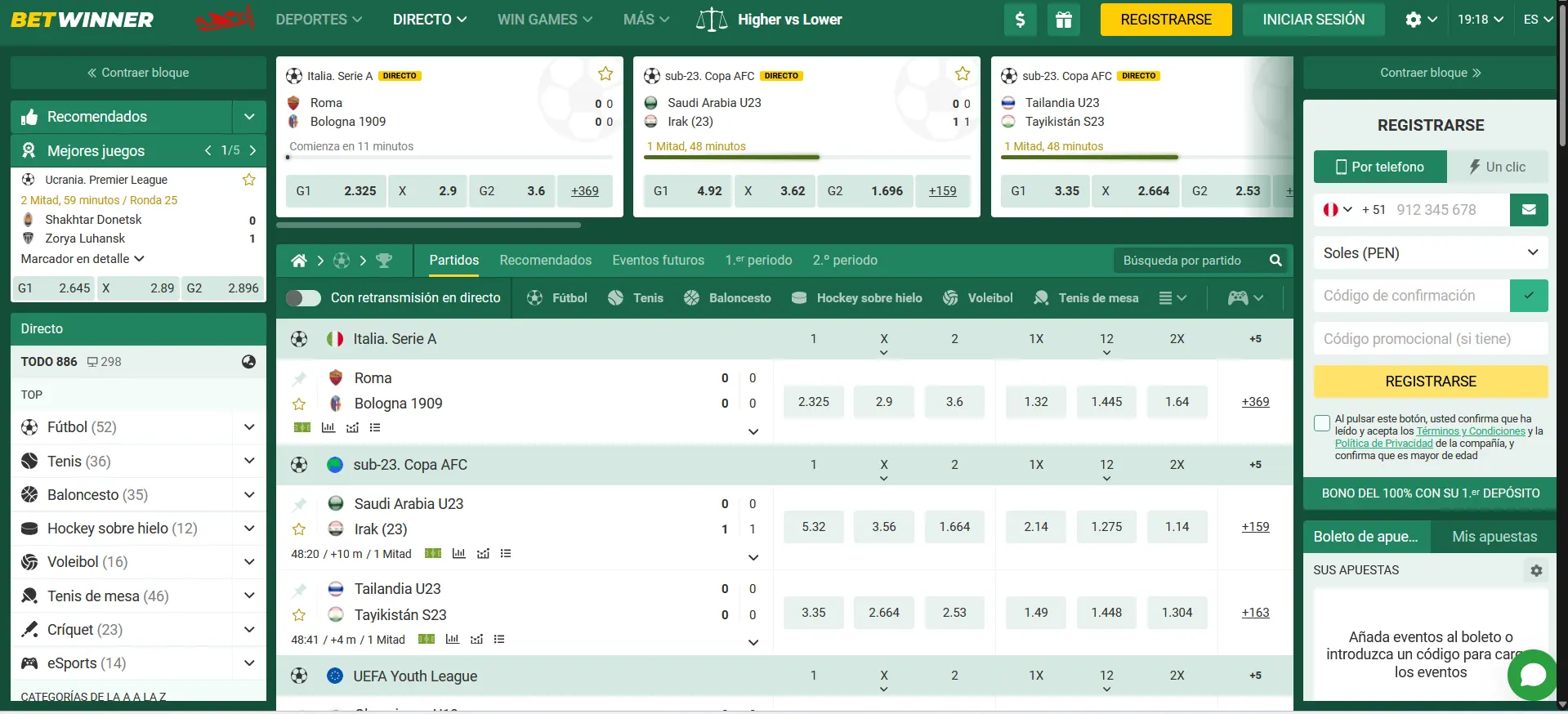Click the dollar deposit icon

coord(1020,20)
